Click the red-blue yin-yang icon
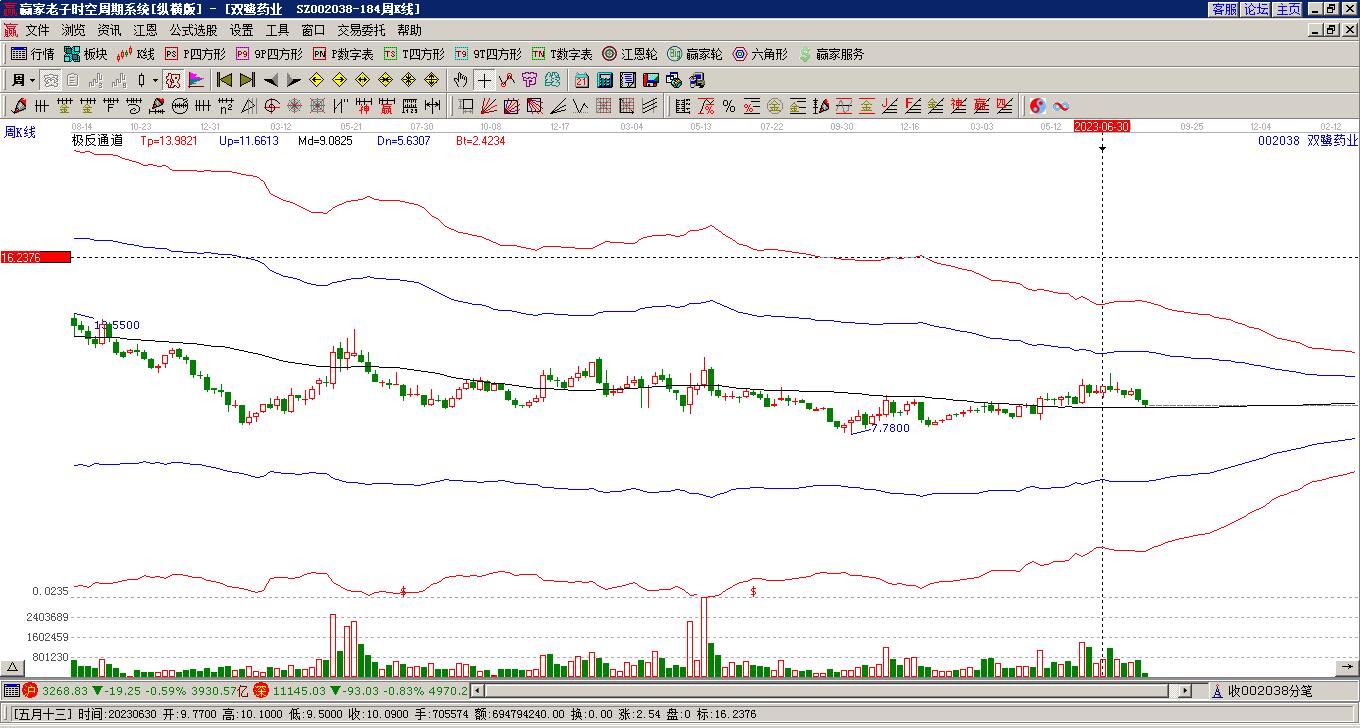 tap(1038, 106)
